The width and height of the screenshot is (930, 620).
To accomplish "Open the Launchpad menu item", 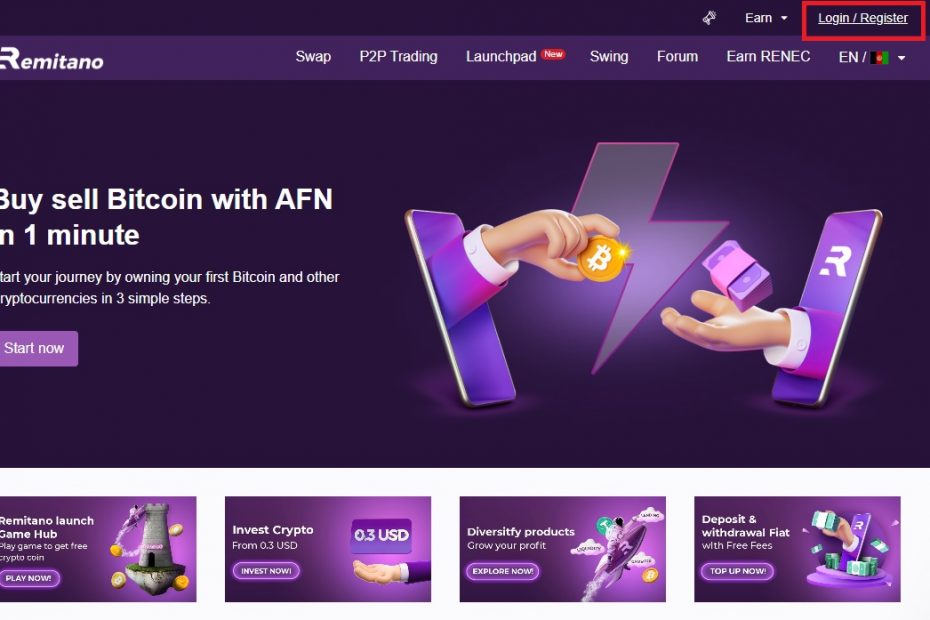I will [x=501, y=56].
